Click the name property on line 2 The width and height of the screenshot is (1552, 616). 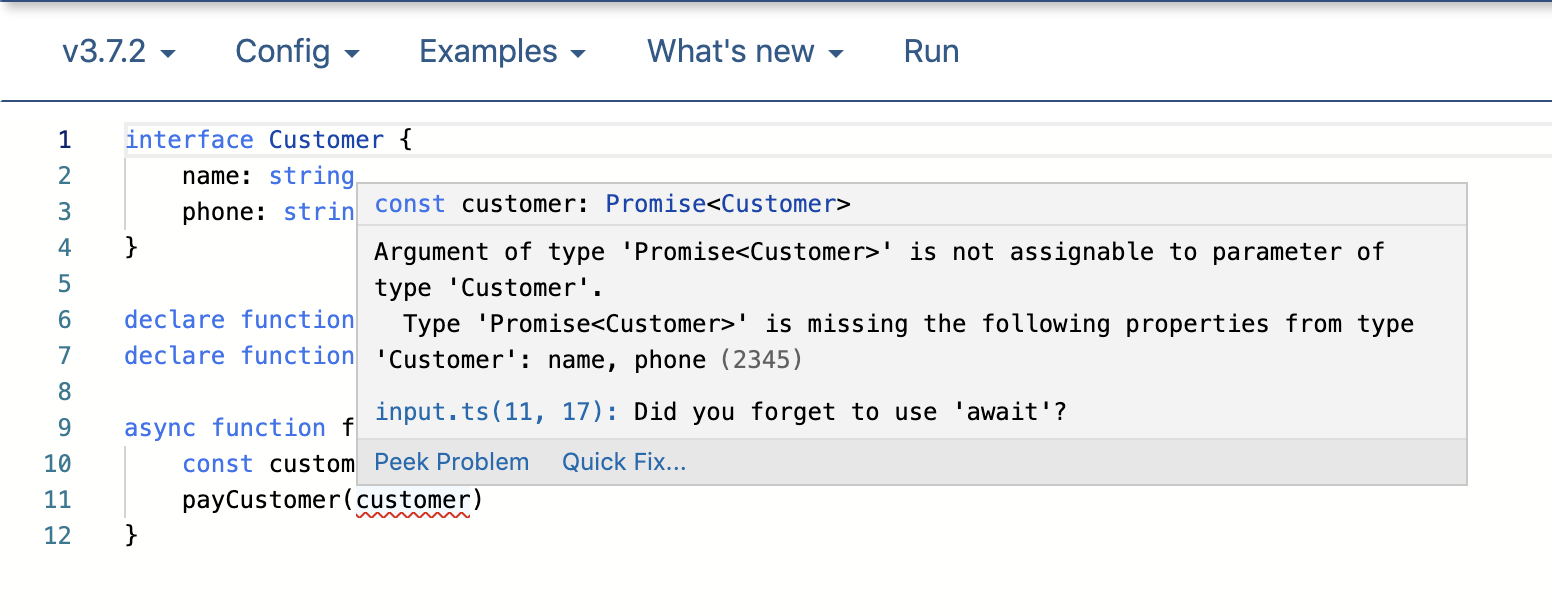tap(211, 176)
